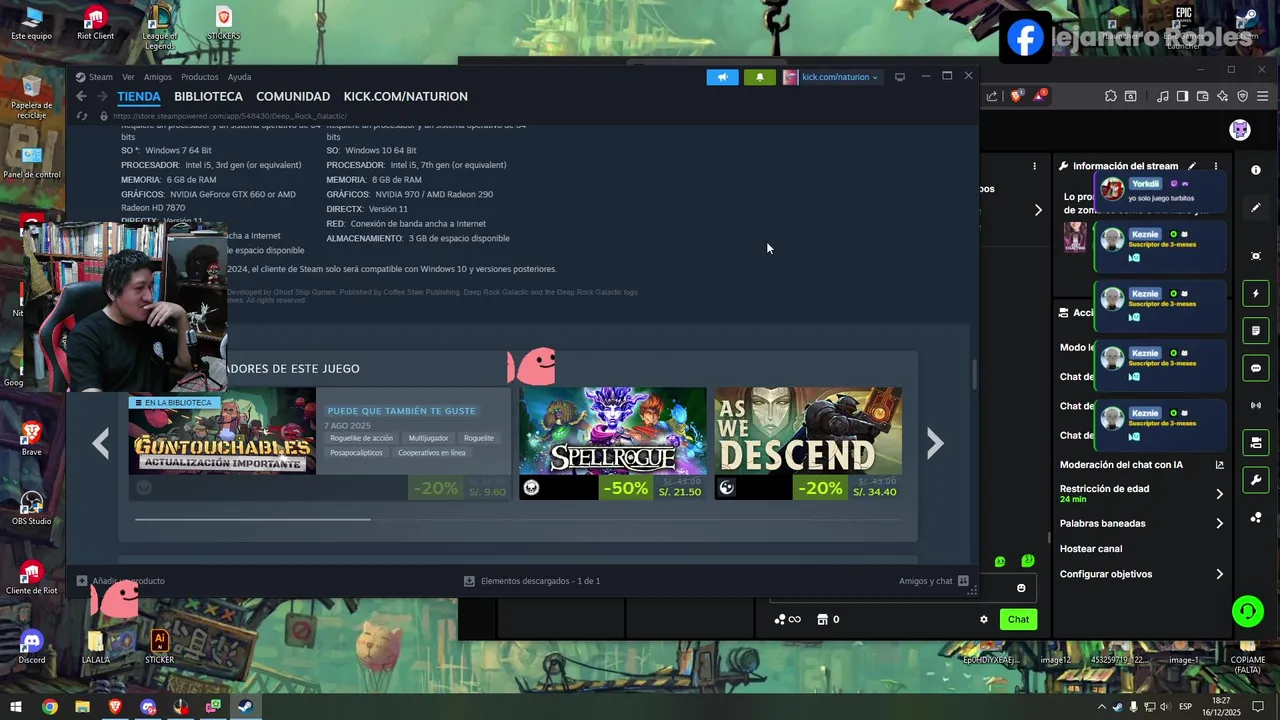1280x720 pixels.
Task: Show next games with right carousel arrow
Action: pyautogui.click(x=934, y=443)
